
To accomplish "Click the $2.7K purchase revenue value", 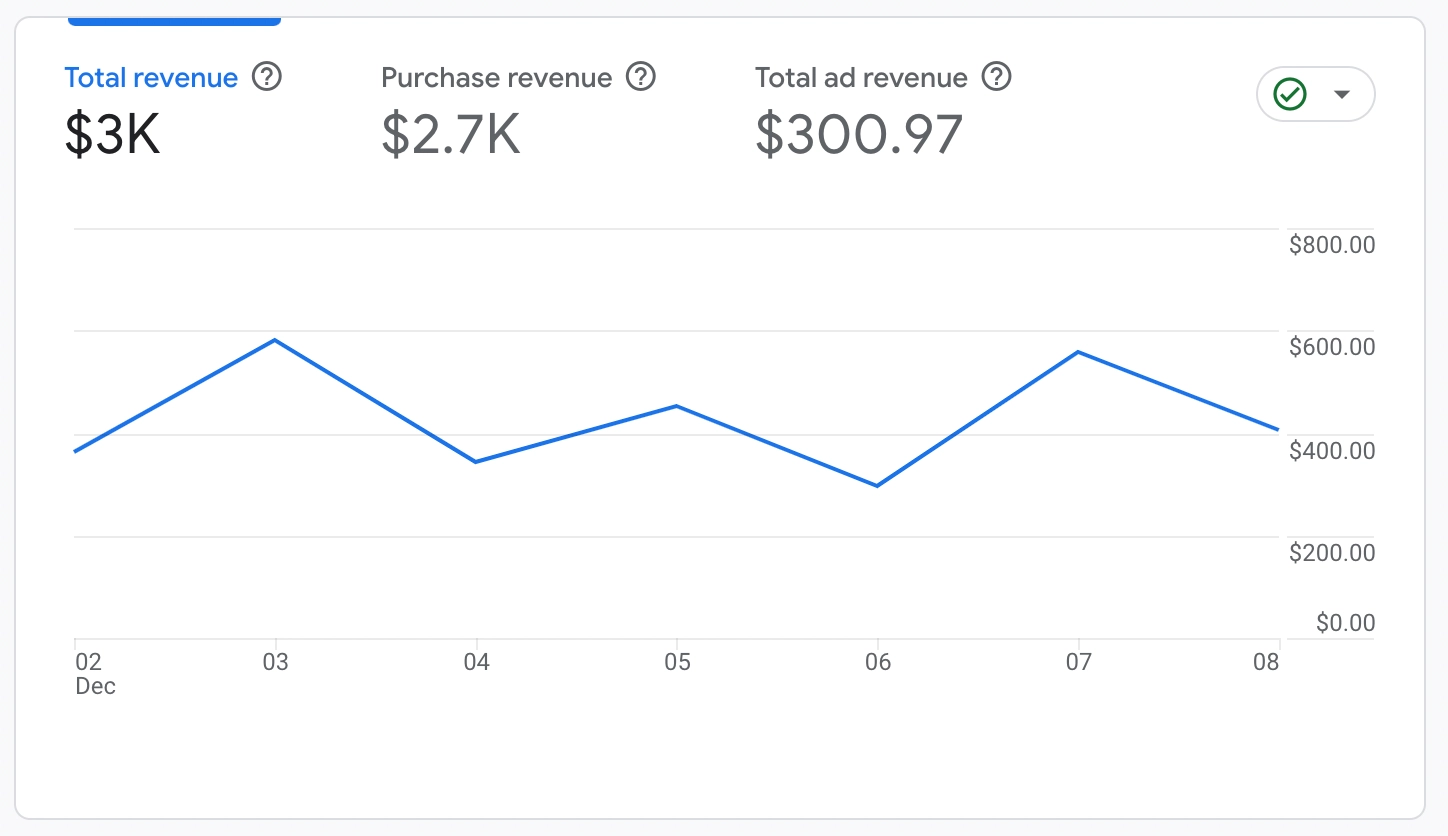I will point(451,134).
